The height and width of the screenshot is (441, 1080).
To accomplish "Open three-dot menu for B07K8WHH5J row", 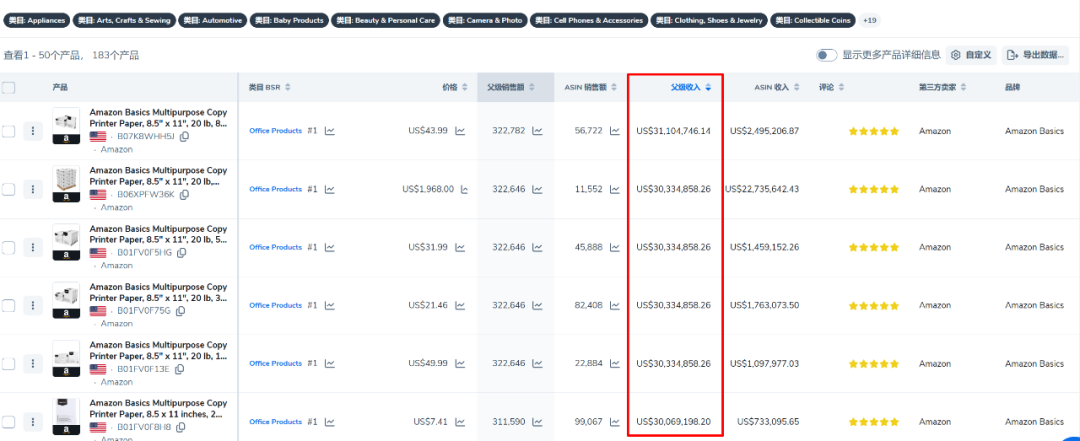I will coord(33,131).
